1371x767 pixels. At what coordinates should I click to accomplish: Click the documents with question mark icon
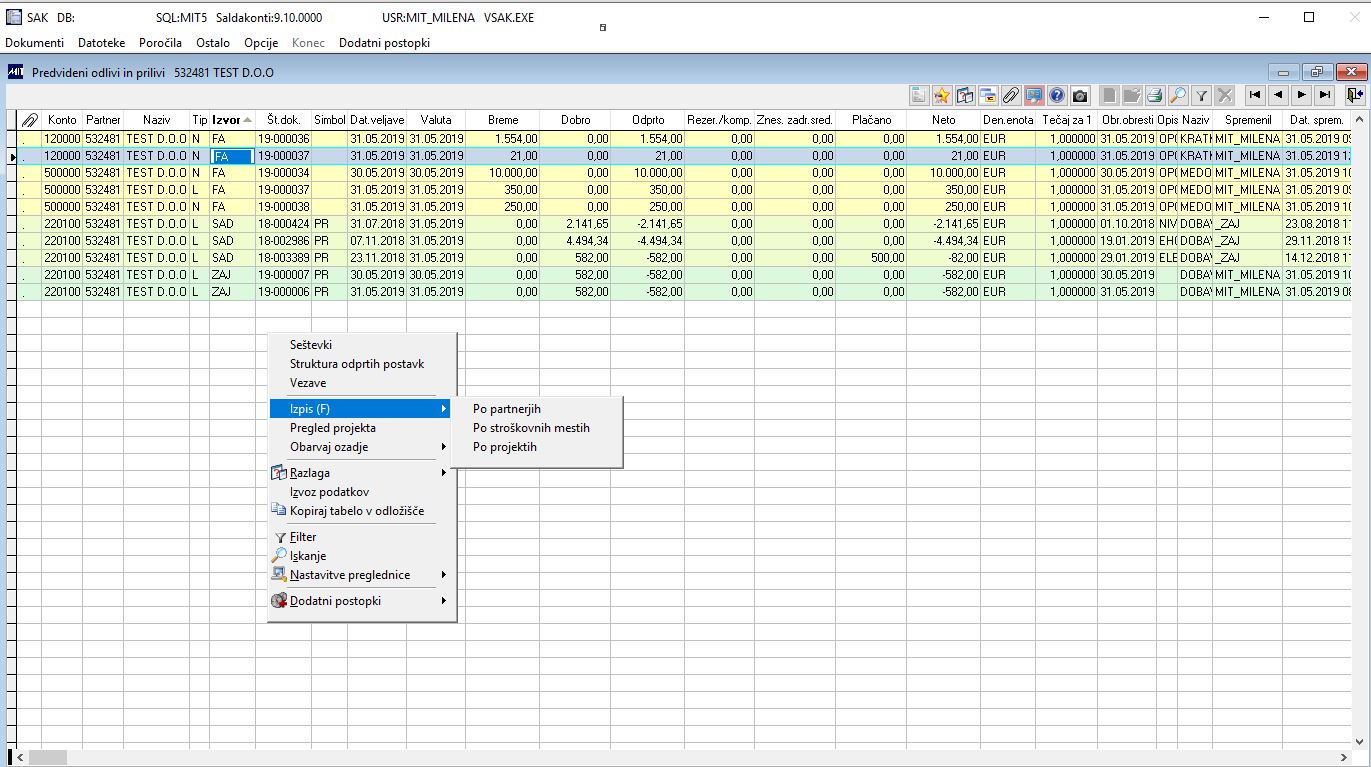pos(965,95)
